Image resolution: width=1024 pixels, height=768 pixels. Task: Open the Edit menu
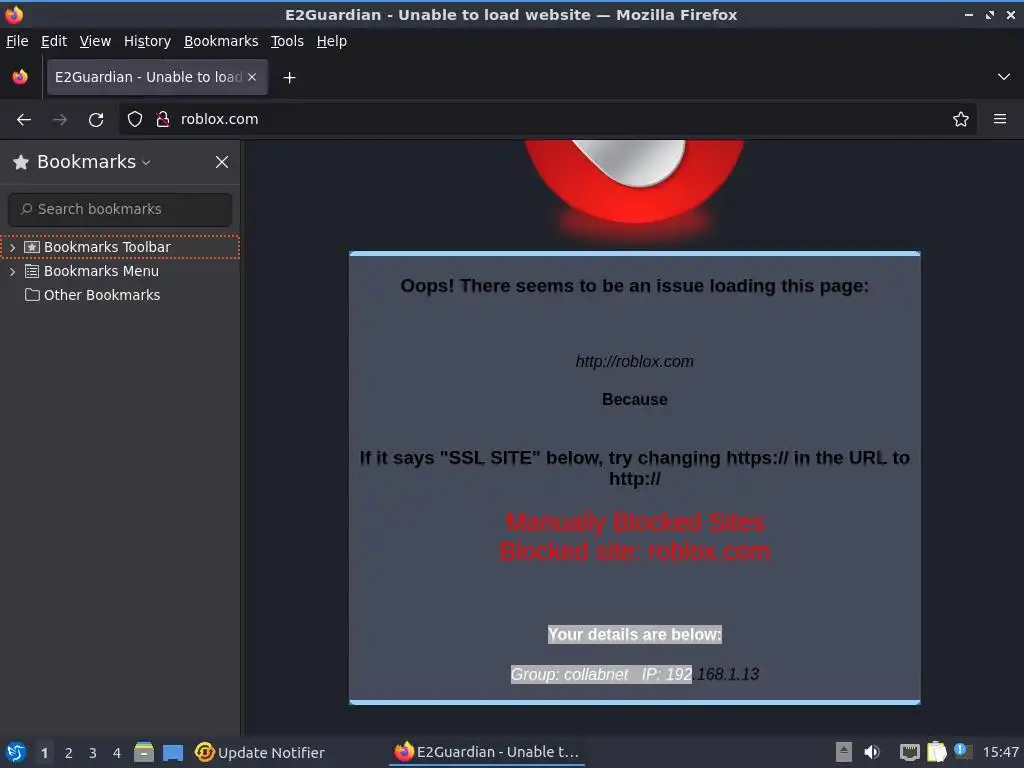click(54, 41)
